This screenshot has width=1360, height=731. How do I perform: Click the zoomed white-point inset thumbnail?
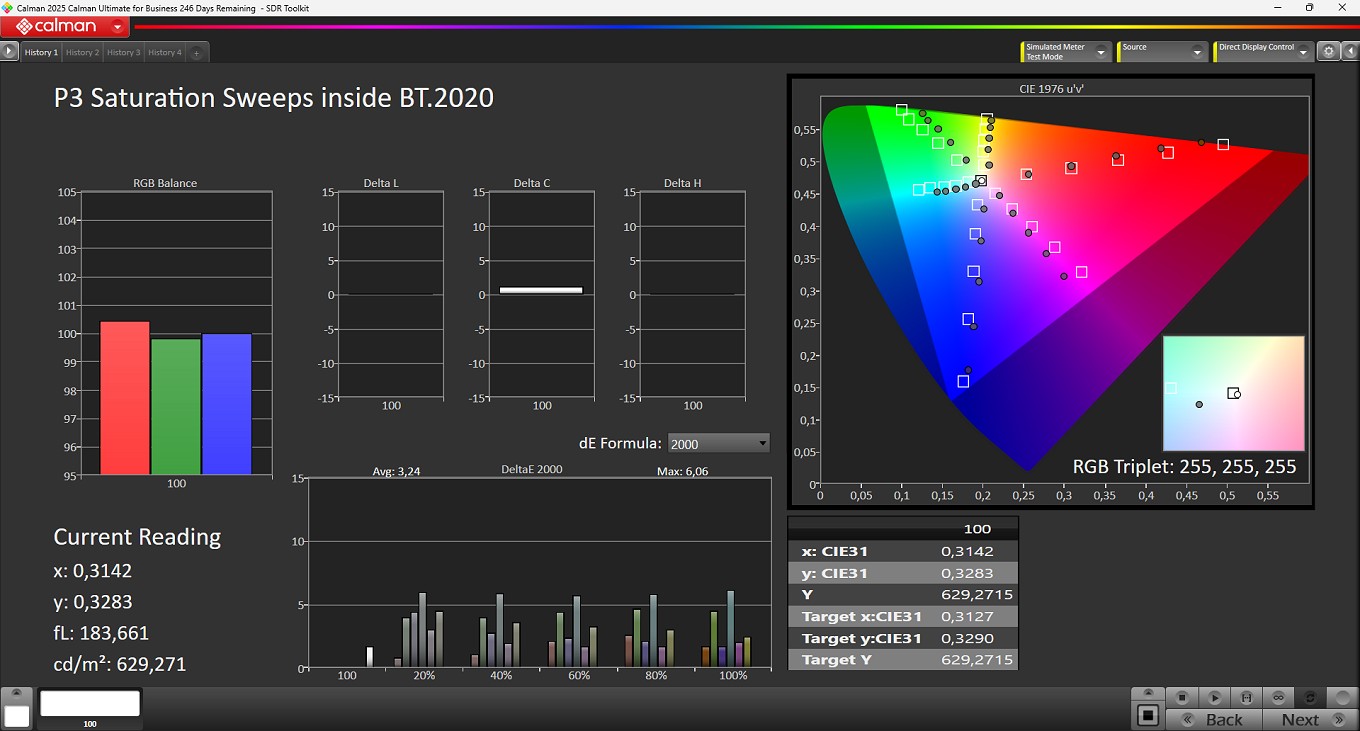[x=1233, y=393]
